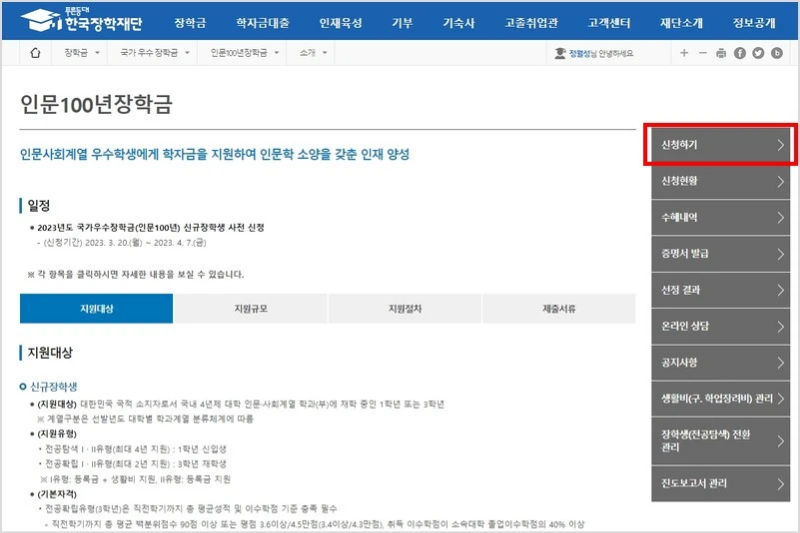Open 학자금대출 in top navigation
Viewport: 800px width, 533px height.
[x=262, y=23]
